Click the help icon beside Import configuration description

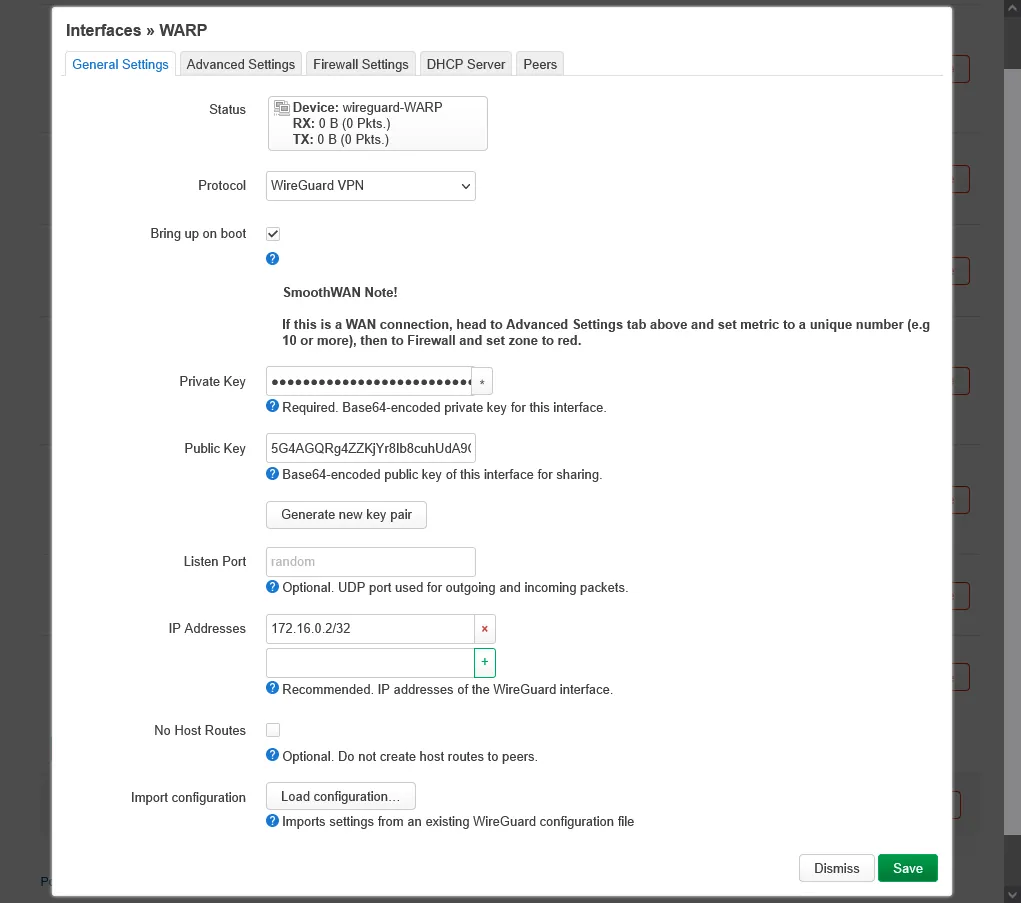tap(273, 820)
